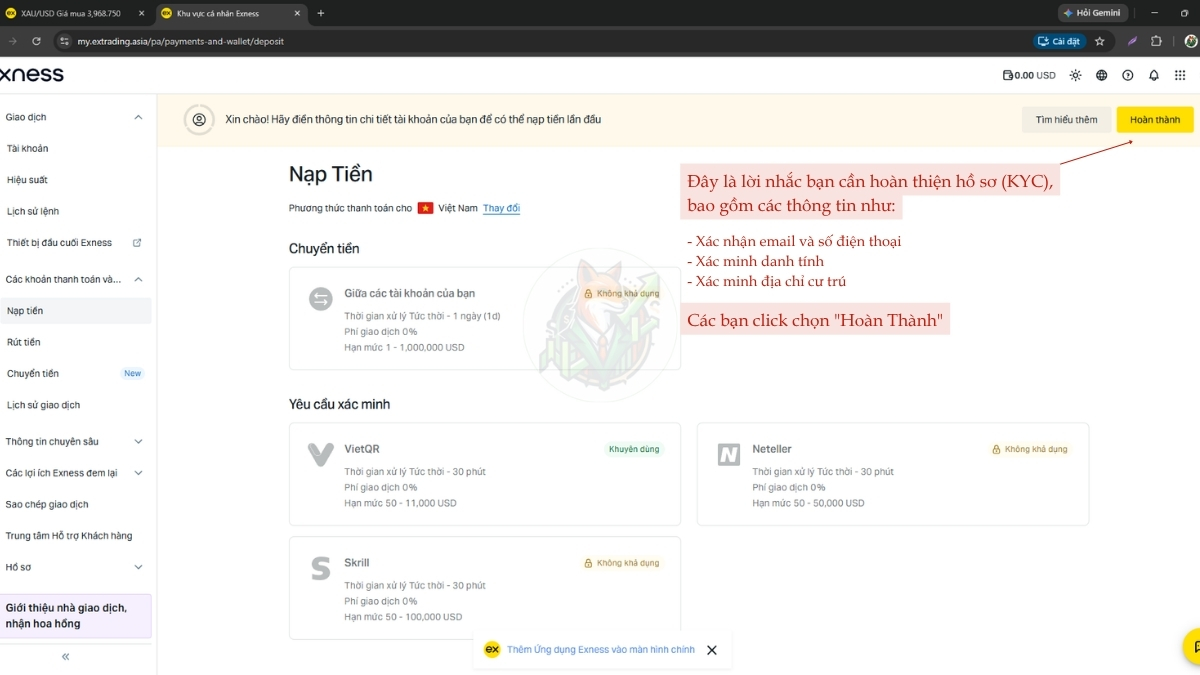Click the 0.00 USD wallet balance
Screen dimensions: 1200x675
click(1029, 75)
